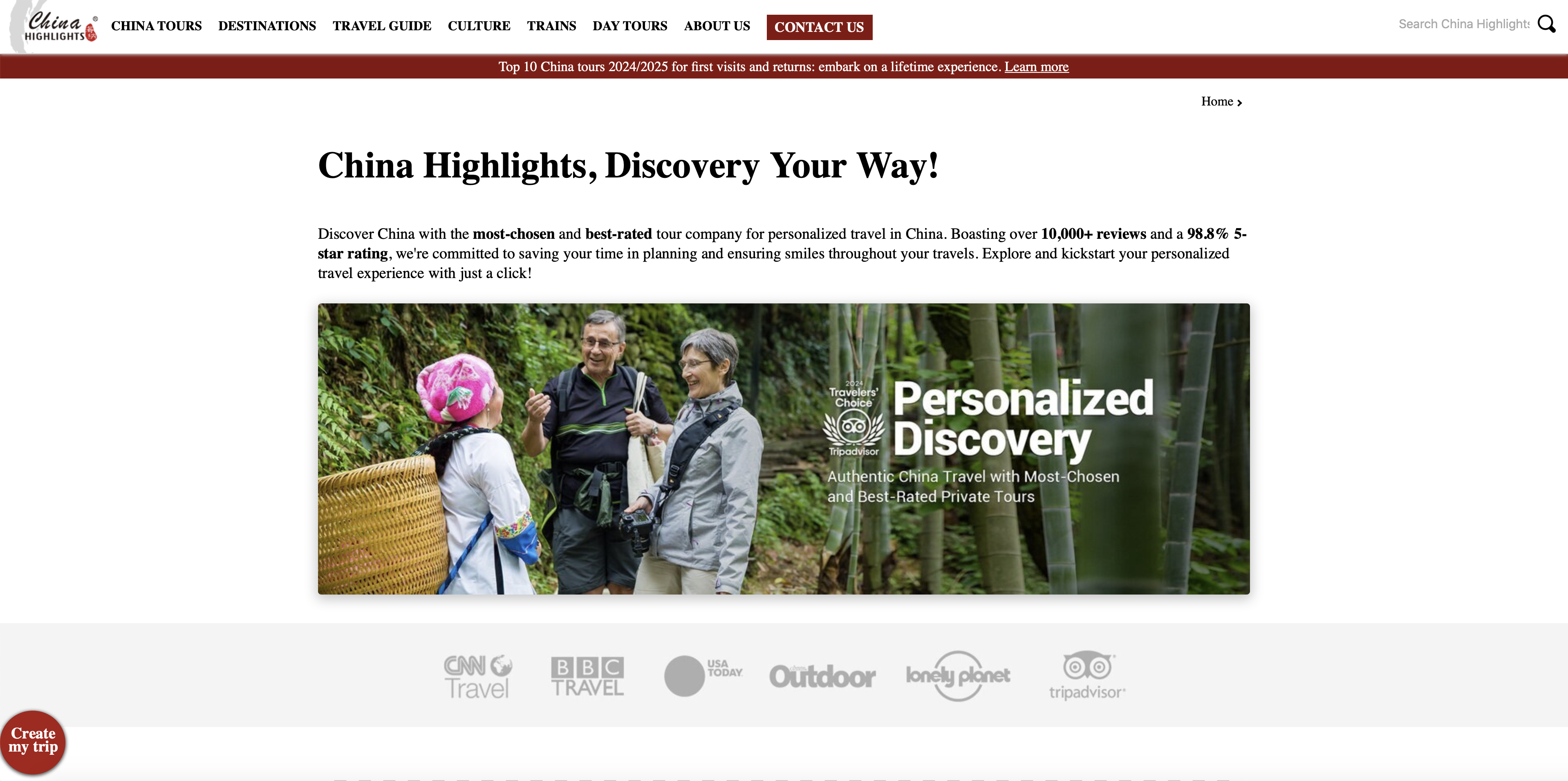Expand the Destinations menu
Image resolution: width=1568 pixels, height=781 pixels.
click(x=267, y=26)
